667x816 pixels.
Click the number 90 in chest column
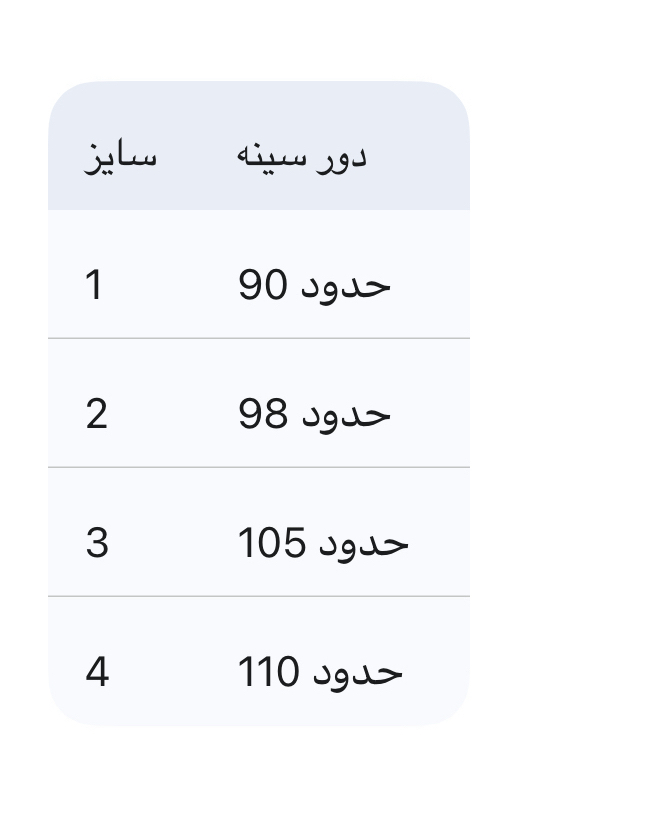point(263,286)
